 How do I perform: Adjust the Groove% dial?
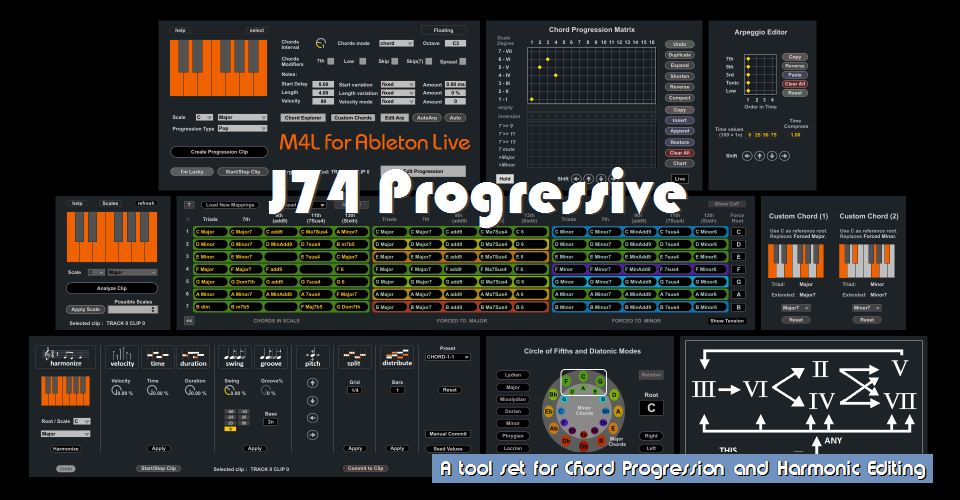[266, 390]
